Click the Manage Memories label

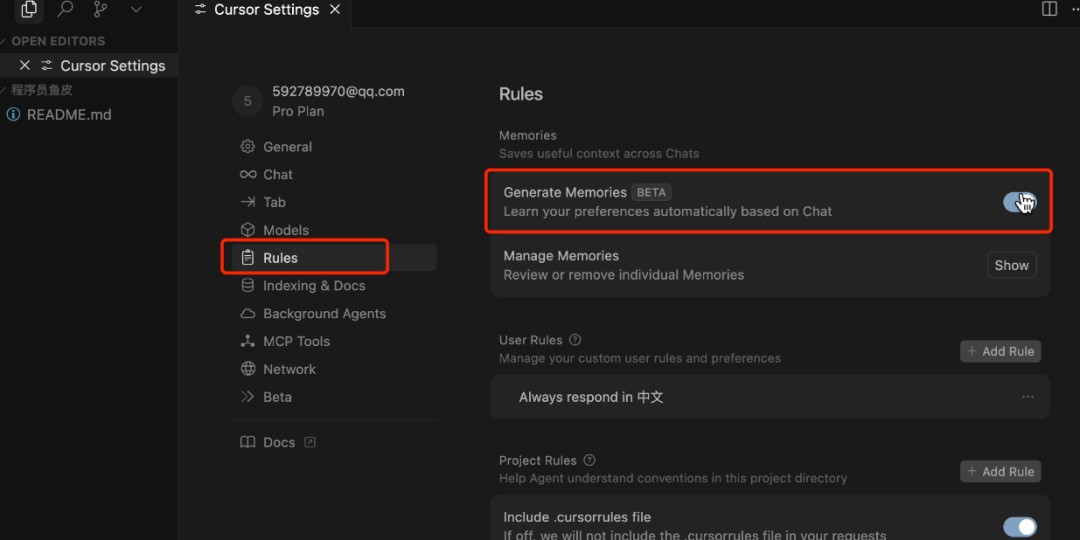click(x=561, y=256)
